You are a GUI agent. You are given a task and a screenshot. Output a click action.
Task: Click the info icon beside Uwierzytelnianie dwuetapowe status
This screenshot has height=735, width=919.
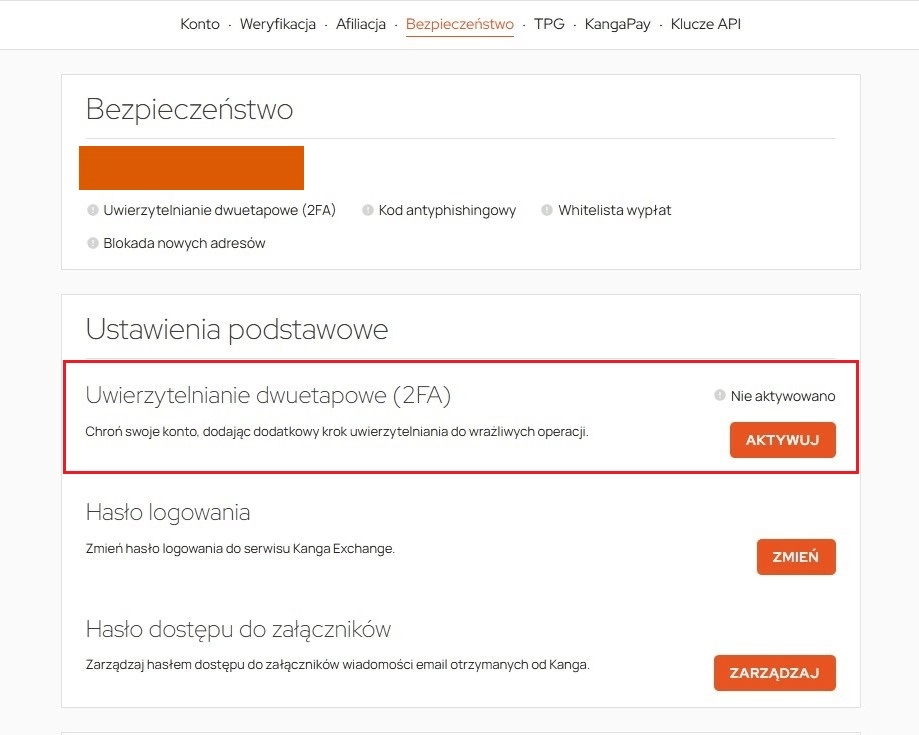point(94,210)
